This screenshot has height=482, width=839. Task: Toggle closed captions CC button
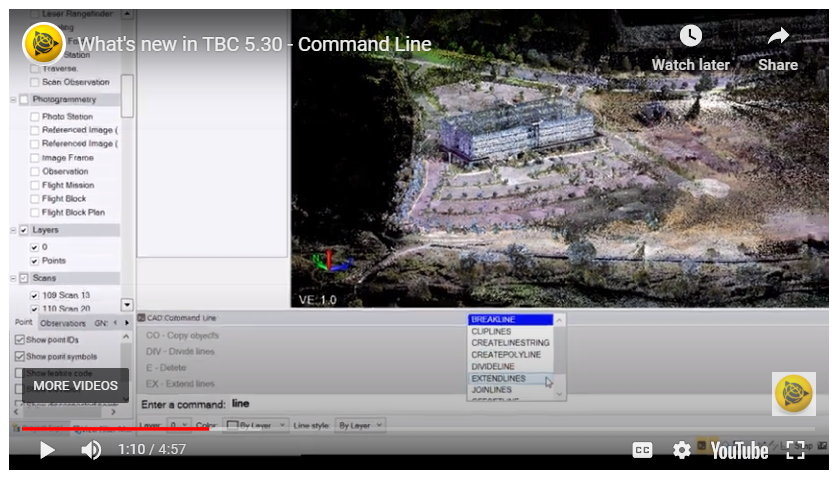[642, 450]
